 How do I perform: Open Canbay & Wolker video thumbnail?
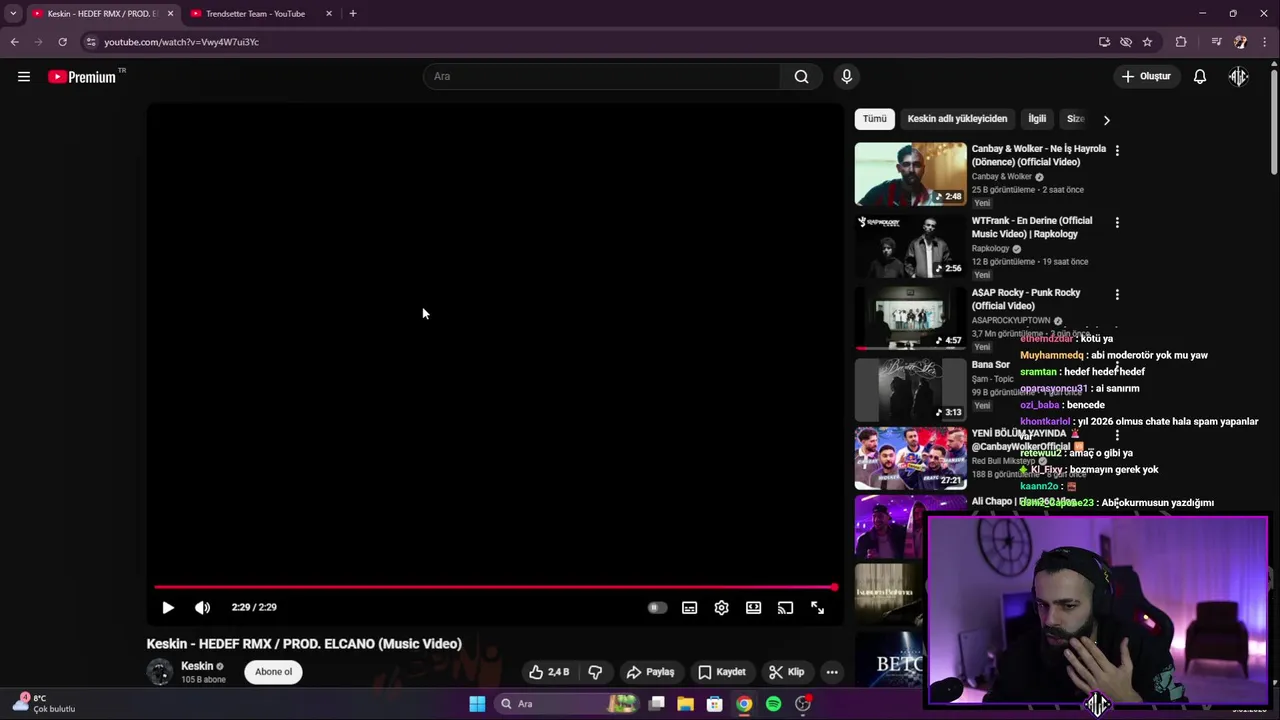(x=910, y=174)
